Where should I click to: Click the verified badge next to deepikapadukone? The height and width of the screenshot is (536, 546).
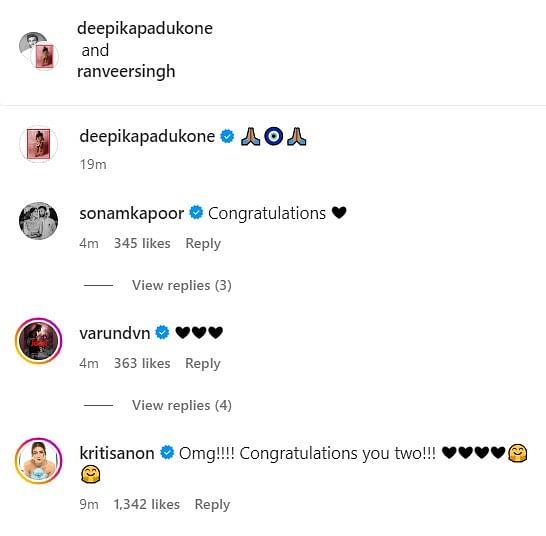[x=227, y=136]
